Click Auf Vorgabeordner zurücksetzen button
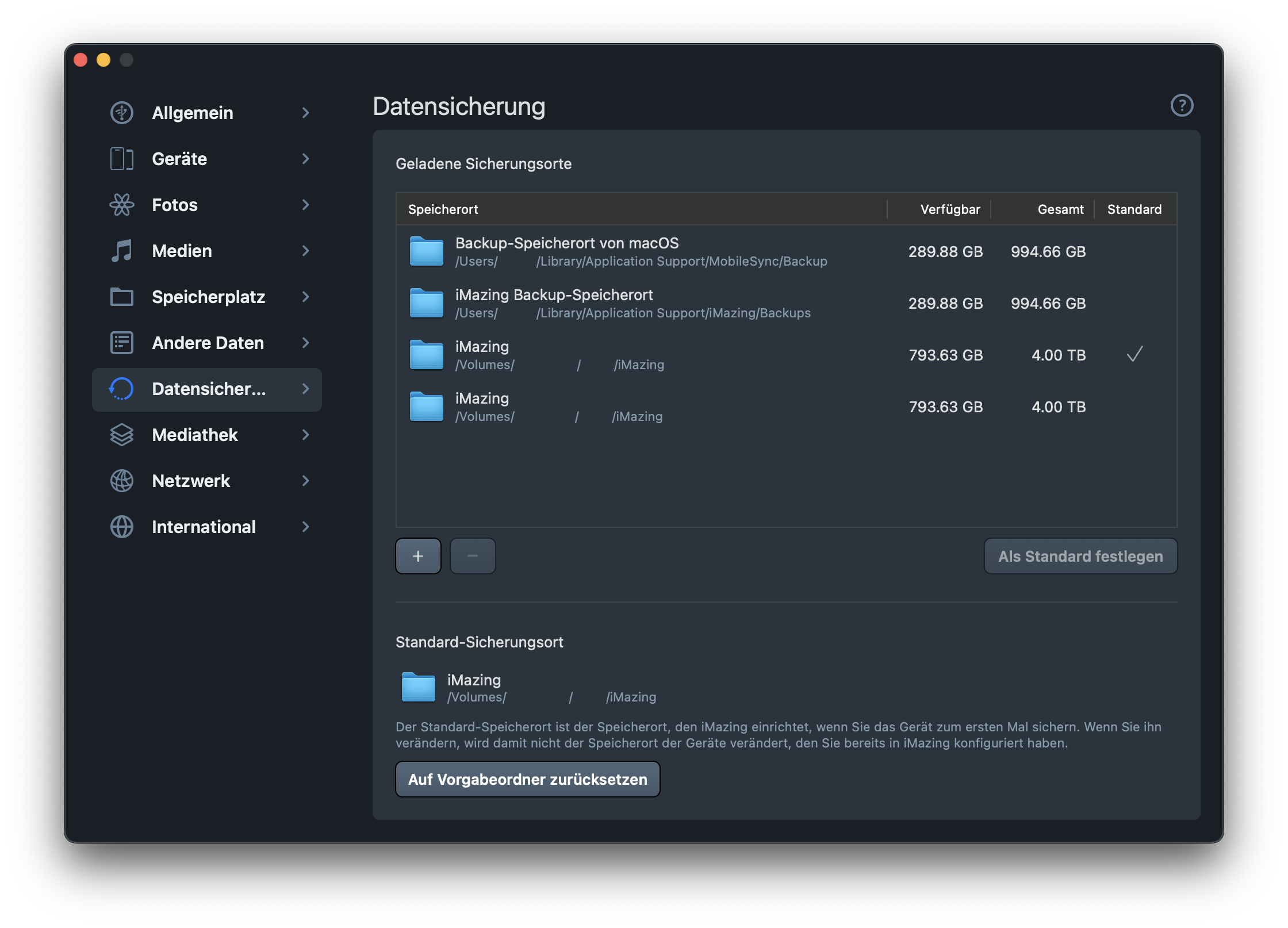Image resolution: width=1288 pixels, height=928 pixels. pos(527,779)
